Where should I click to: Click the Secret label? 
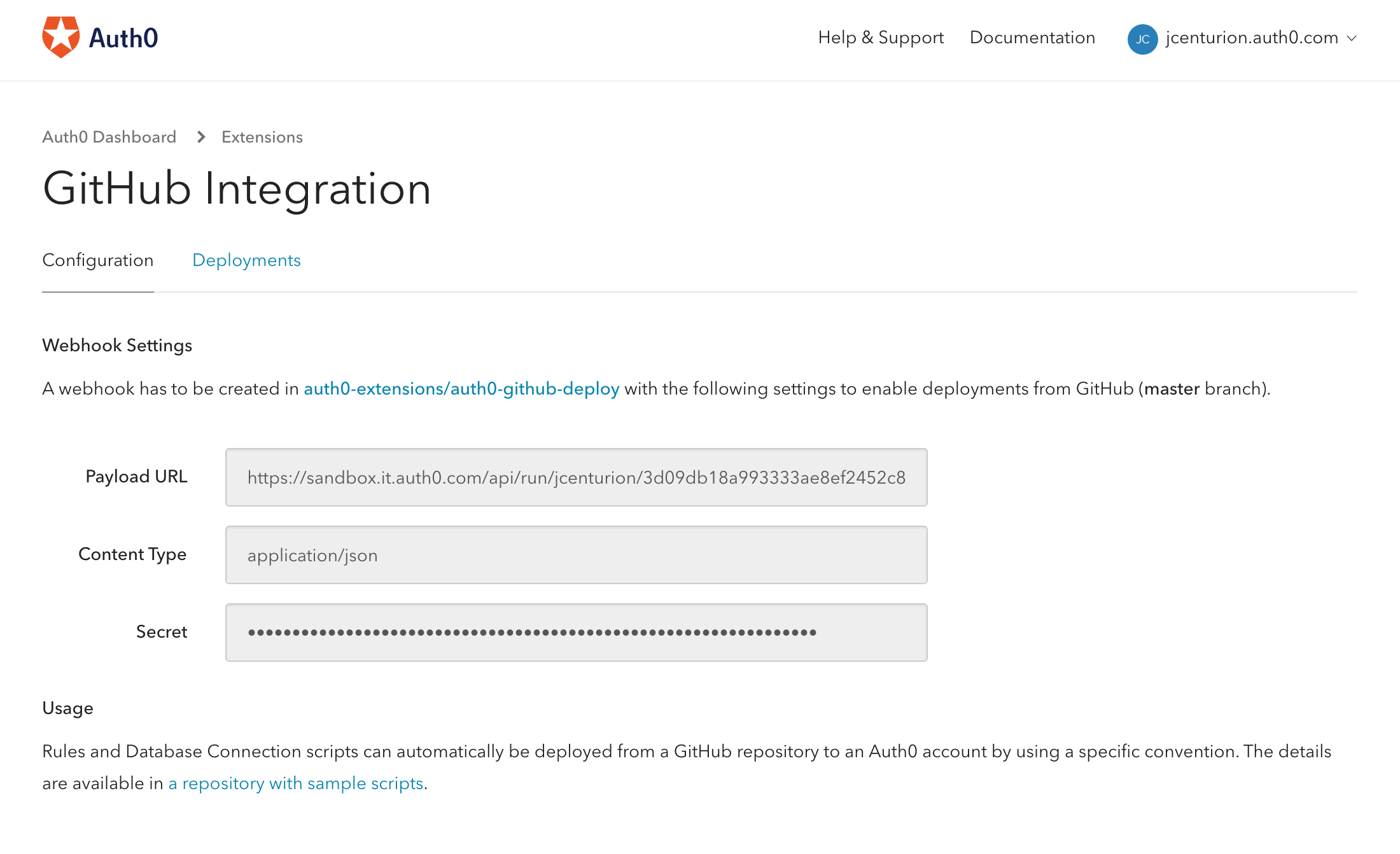162,632
